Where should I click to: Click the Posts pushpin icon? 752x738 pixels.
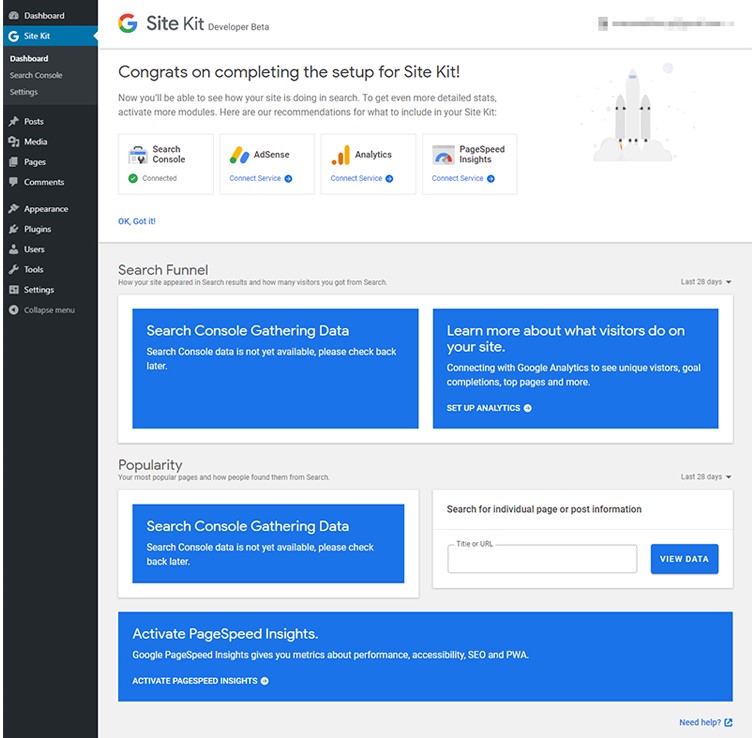(13, 121)
